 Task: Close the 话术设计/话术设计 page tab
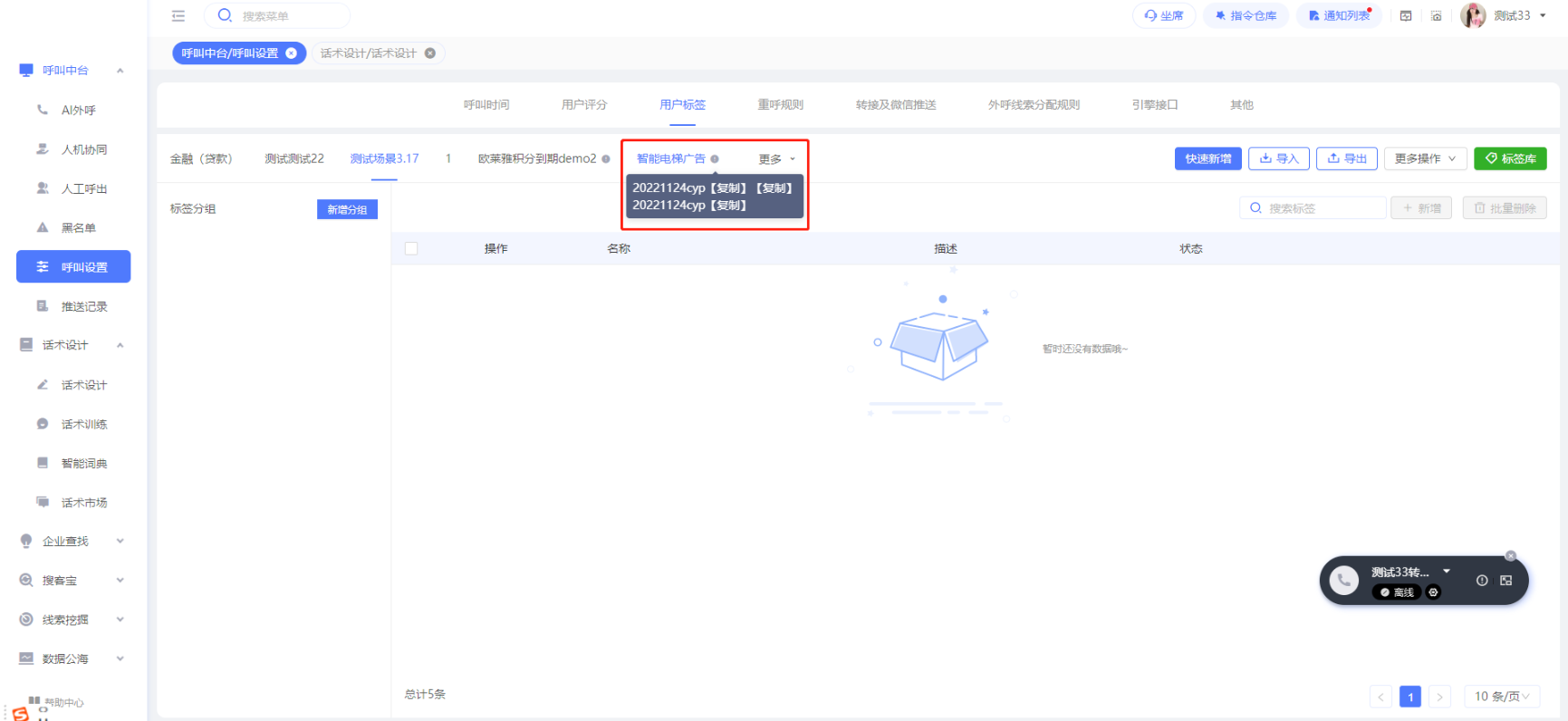pyautogui.click(x=430, y=53)
